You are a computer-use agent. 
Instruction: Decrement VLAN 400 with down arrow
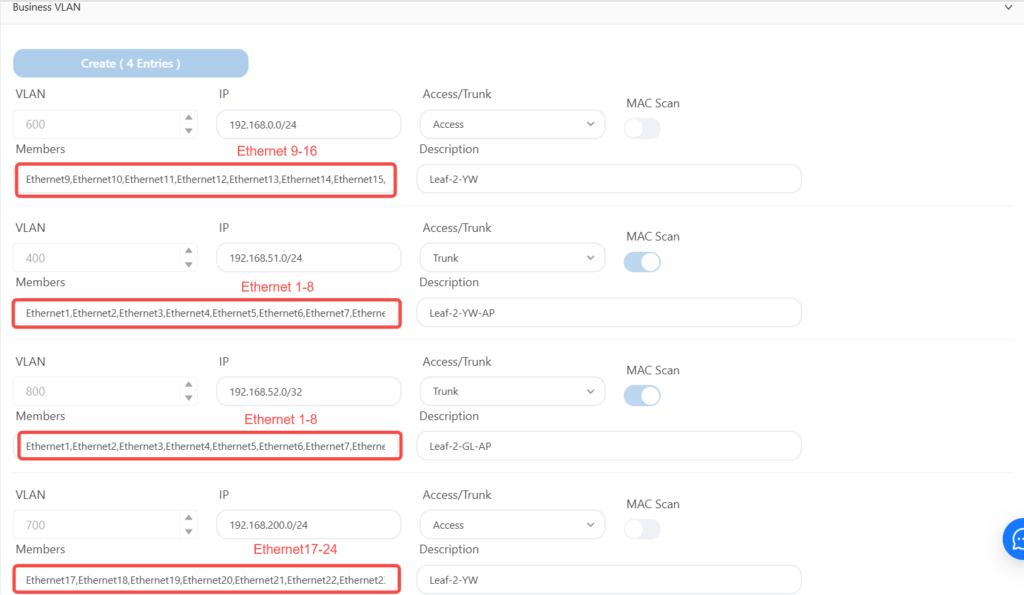(189, 265)
